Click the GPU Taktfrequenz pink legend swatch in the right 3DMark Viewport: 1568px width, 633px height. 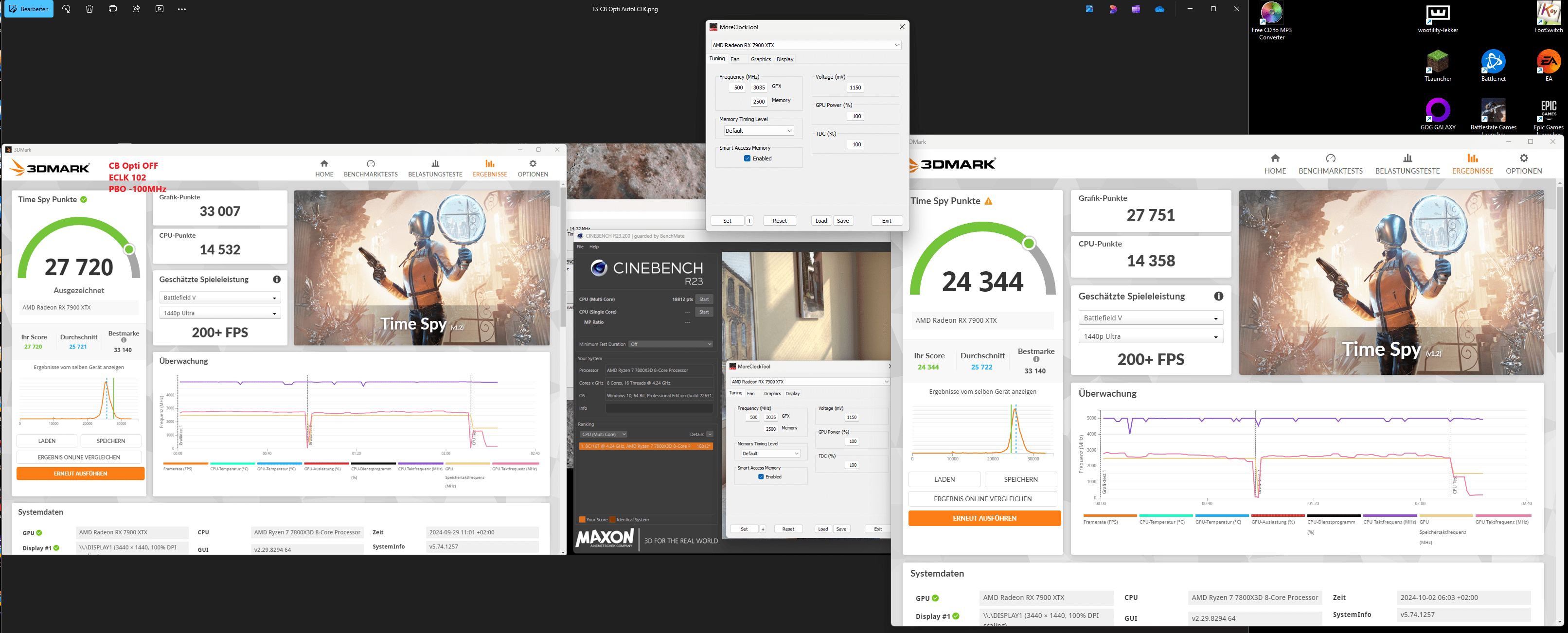coord(1502,515)
